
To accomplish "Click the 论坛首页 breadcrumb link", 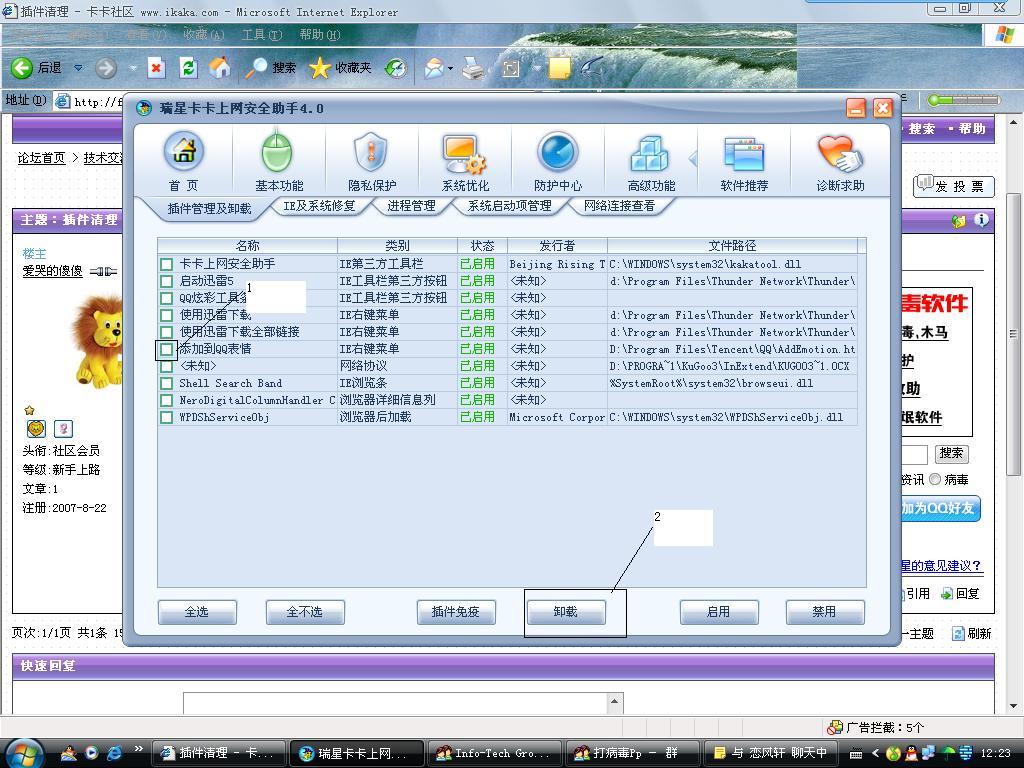I will (41, 157).
